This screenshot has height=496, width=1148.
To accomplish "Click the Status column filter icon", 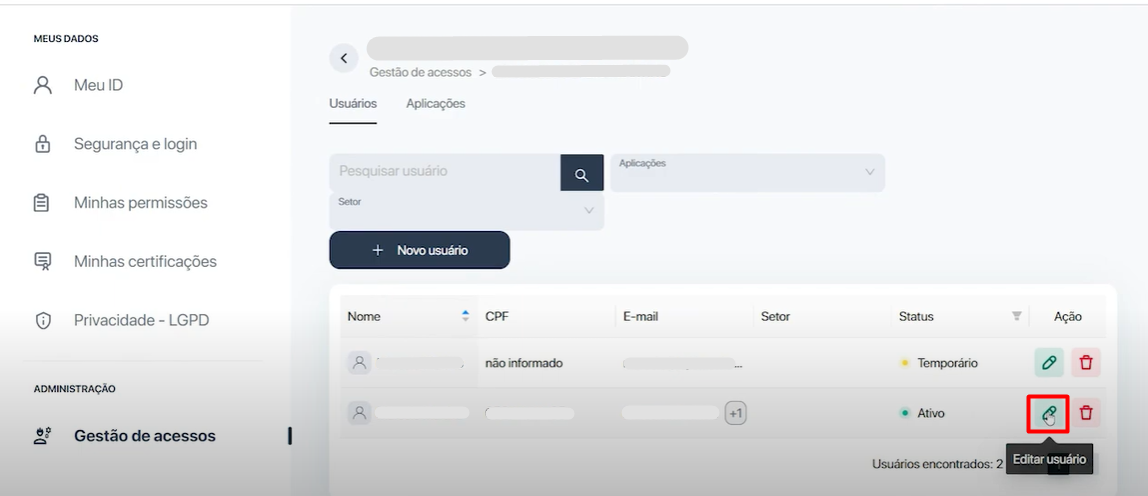I will pos(1017,316).
